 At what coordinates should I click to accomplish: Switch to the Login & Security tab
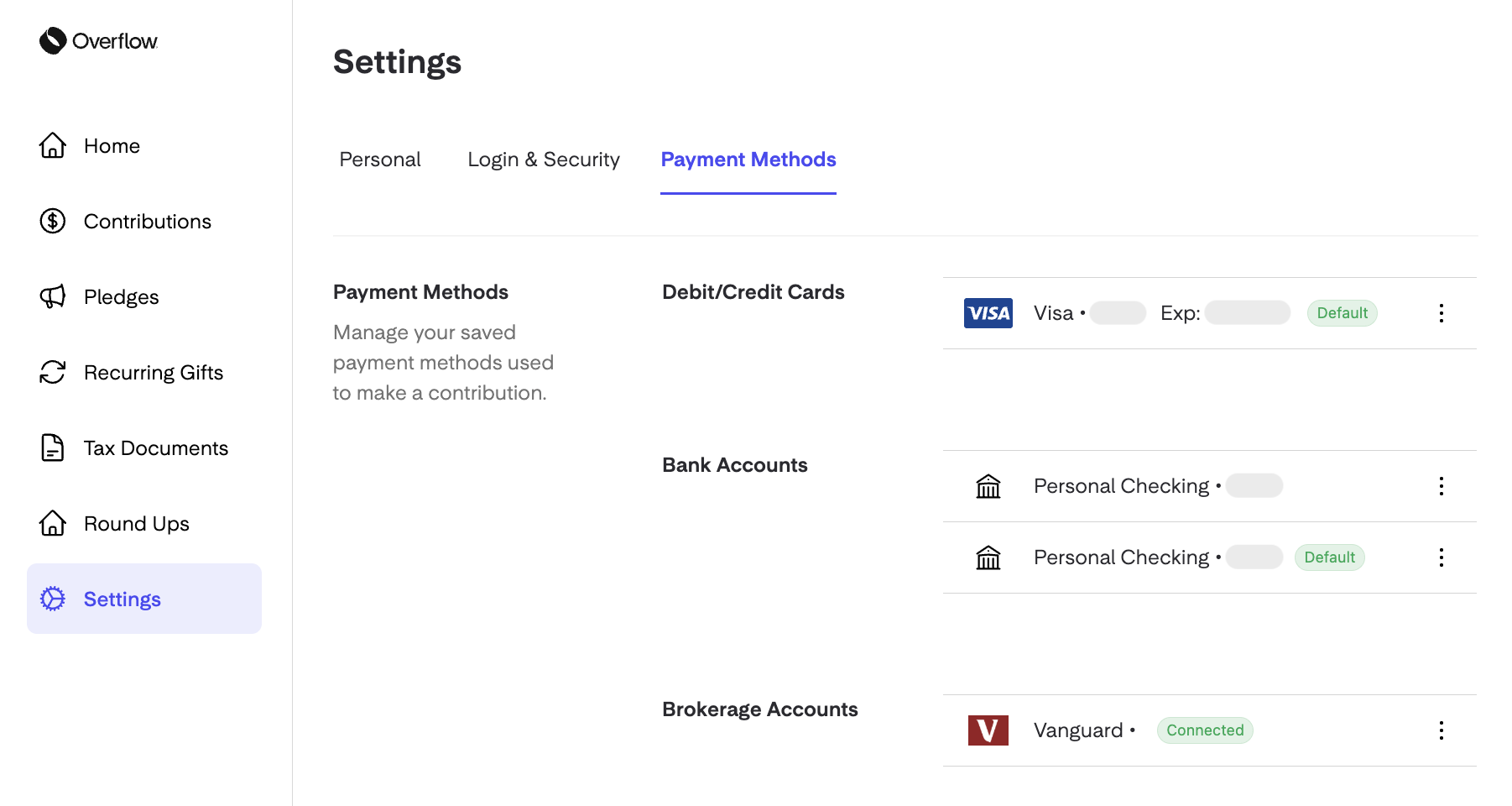point(544,159)
